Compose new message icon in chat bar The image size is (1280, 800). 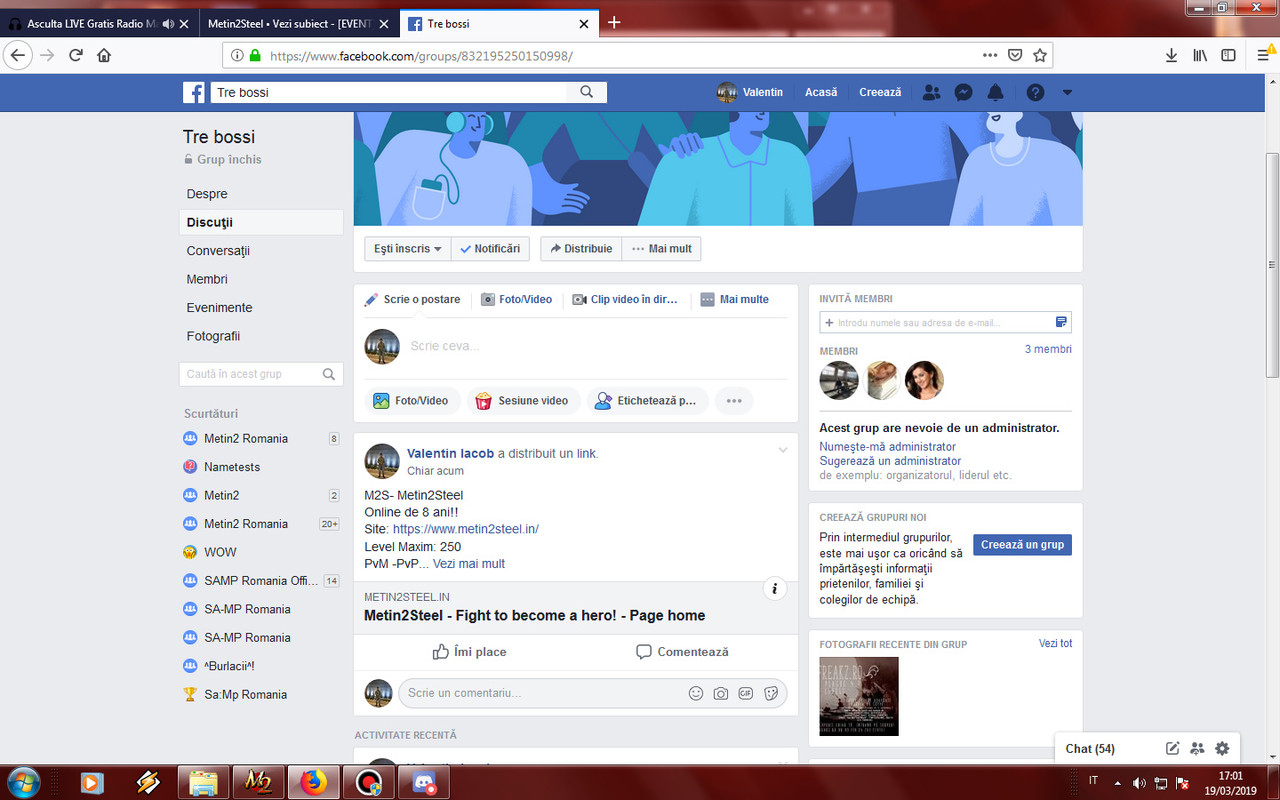tap(1173, 748)
